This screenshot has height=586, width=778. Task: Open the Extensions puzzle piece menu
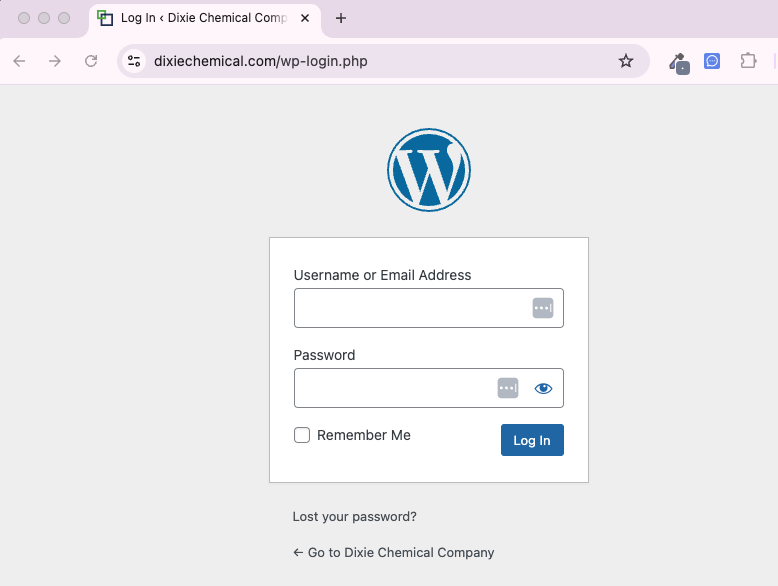pos(748,61)
